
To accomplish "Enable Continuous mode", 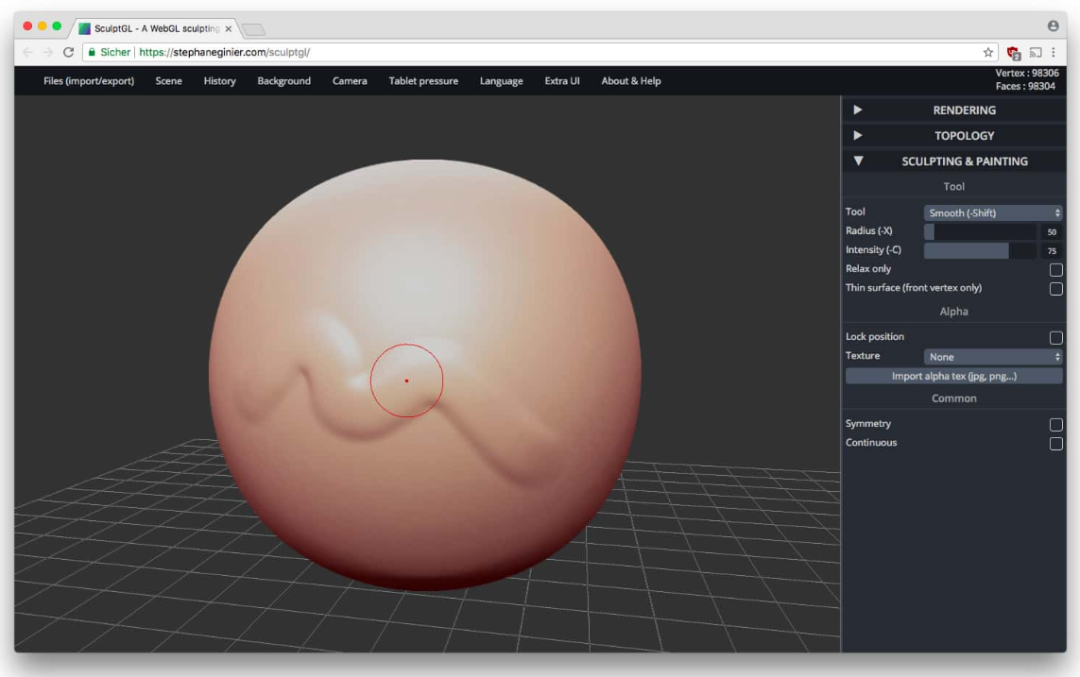I will coord(1056,443).
